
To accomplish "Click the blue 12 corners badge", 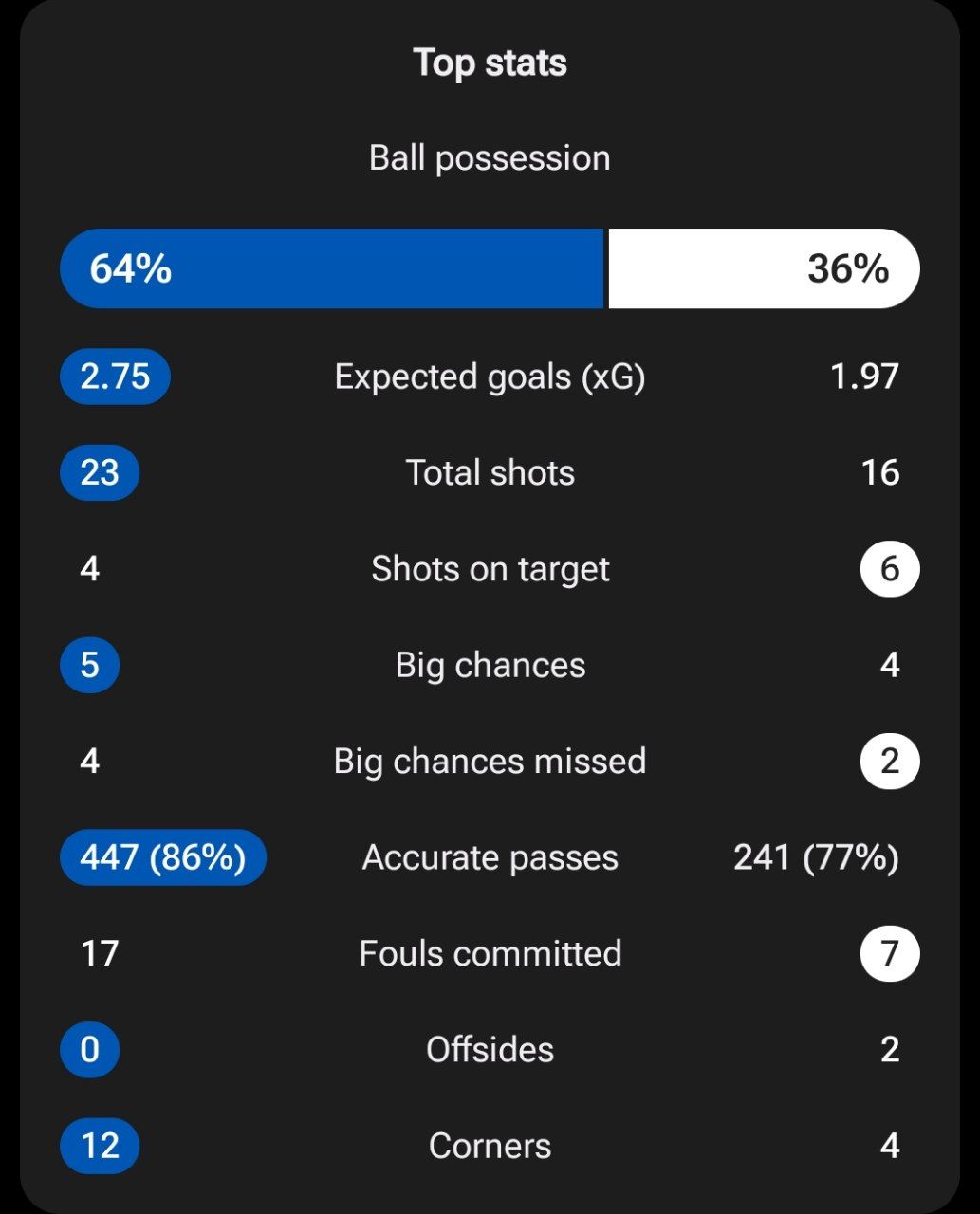I will tap(100, 1146).
